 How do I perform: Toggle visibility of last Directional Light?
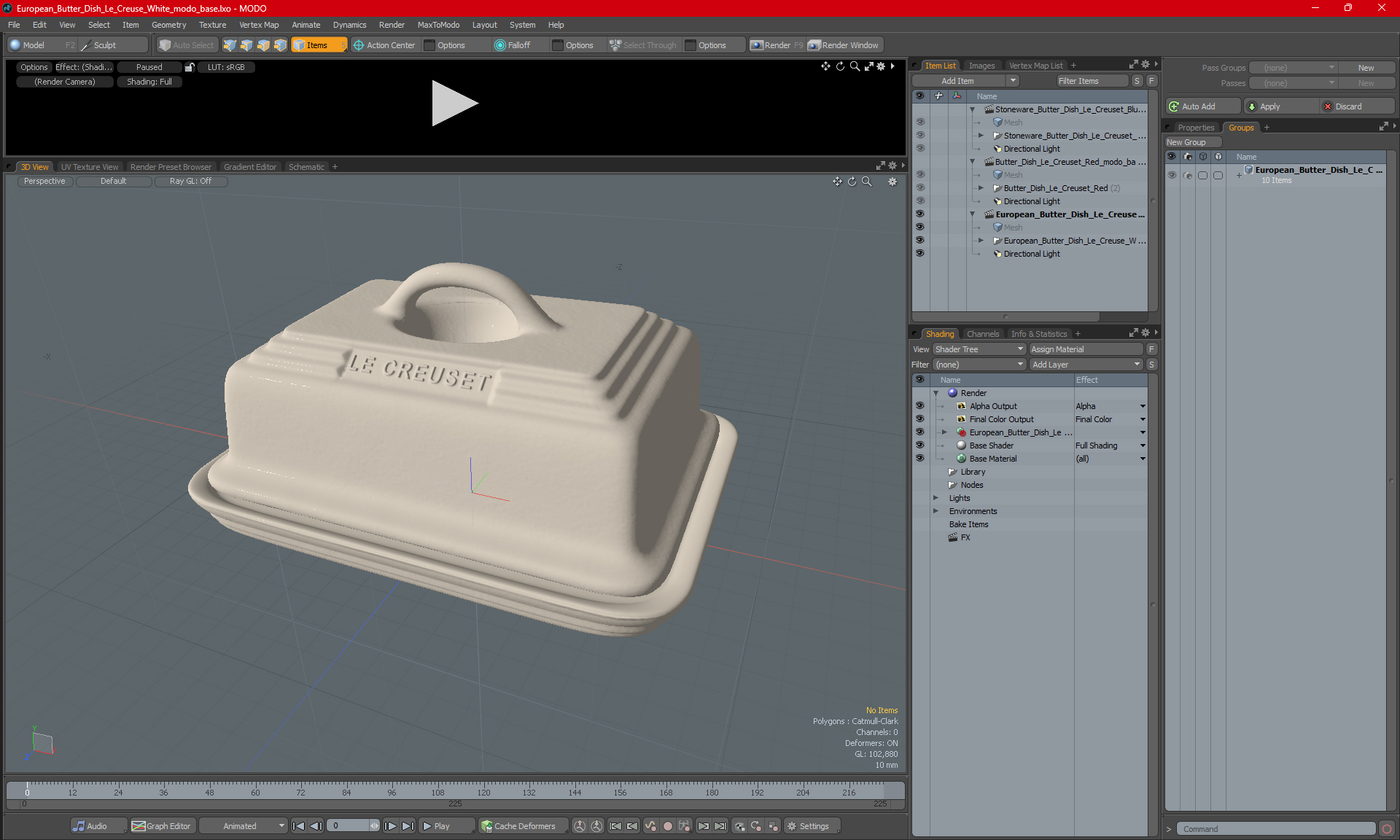[x=920, y=254]
